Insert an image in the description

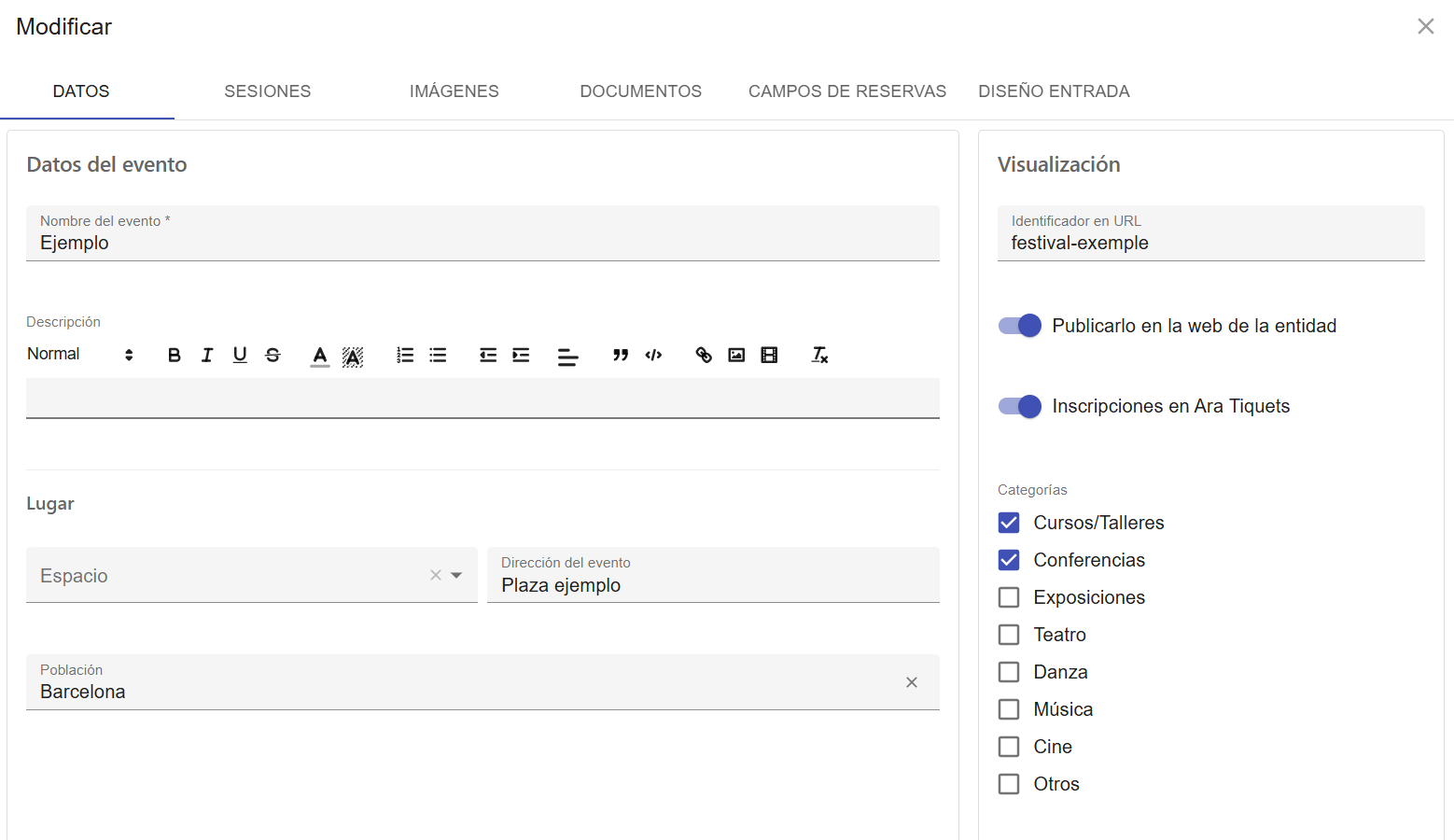click(x=736, y=355)
